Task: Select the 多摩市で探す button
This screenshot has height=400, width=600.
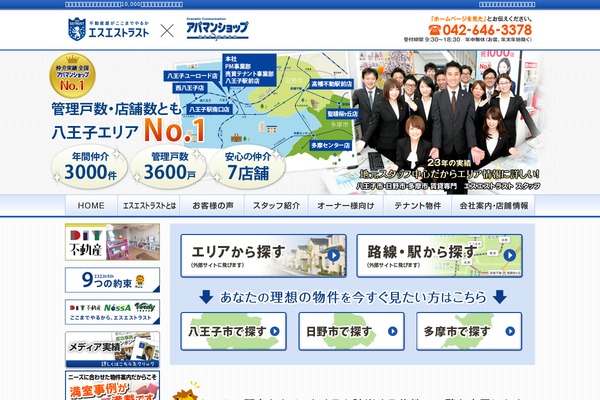Action: coord(469,331)
